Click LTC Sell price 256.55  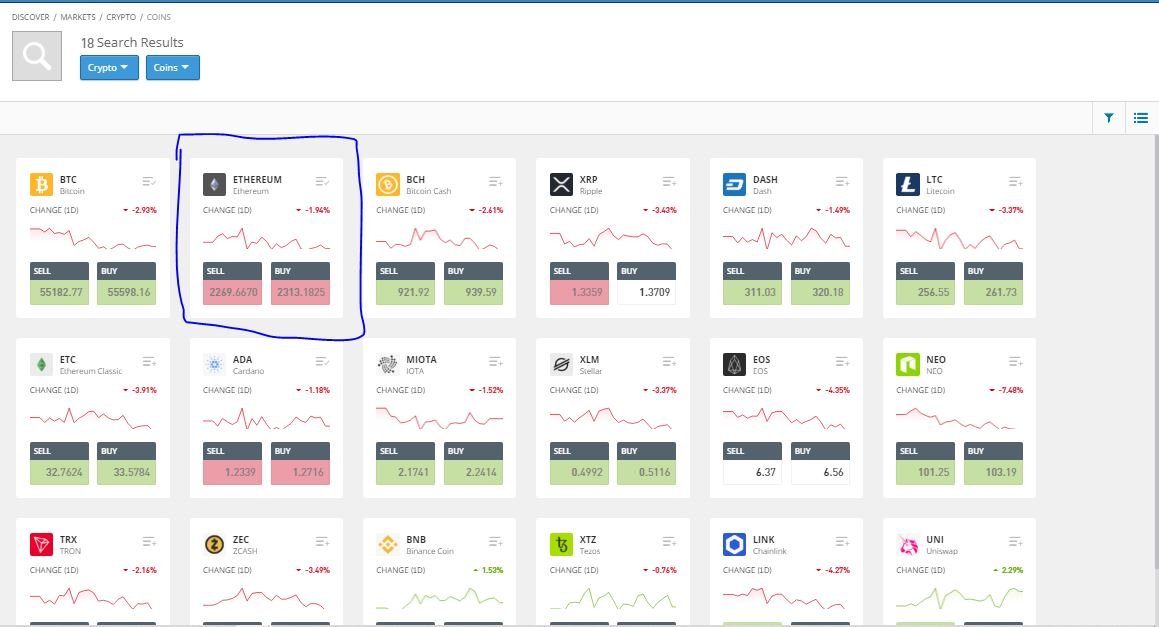[x=925, y=292]
